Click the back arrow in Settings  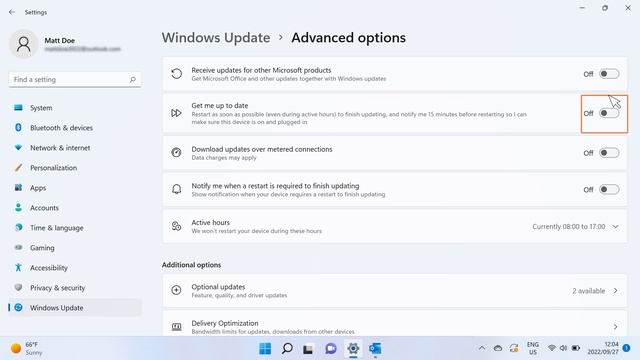tap(12, 12)
